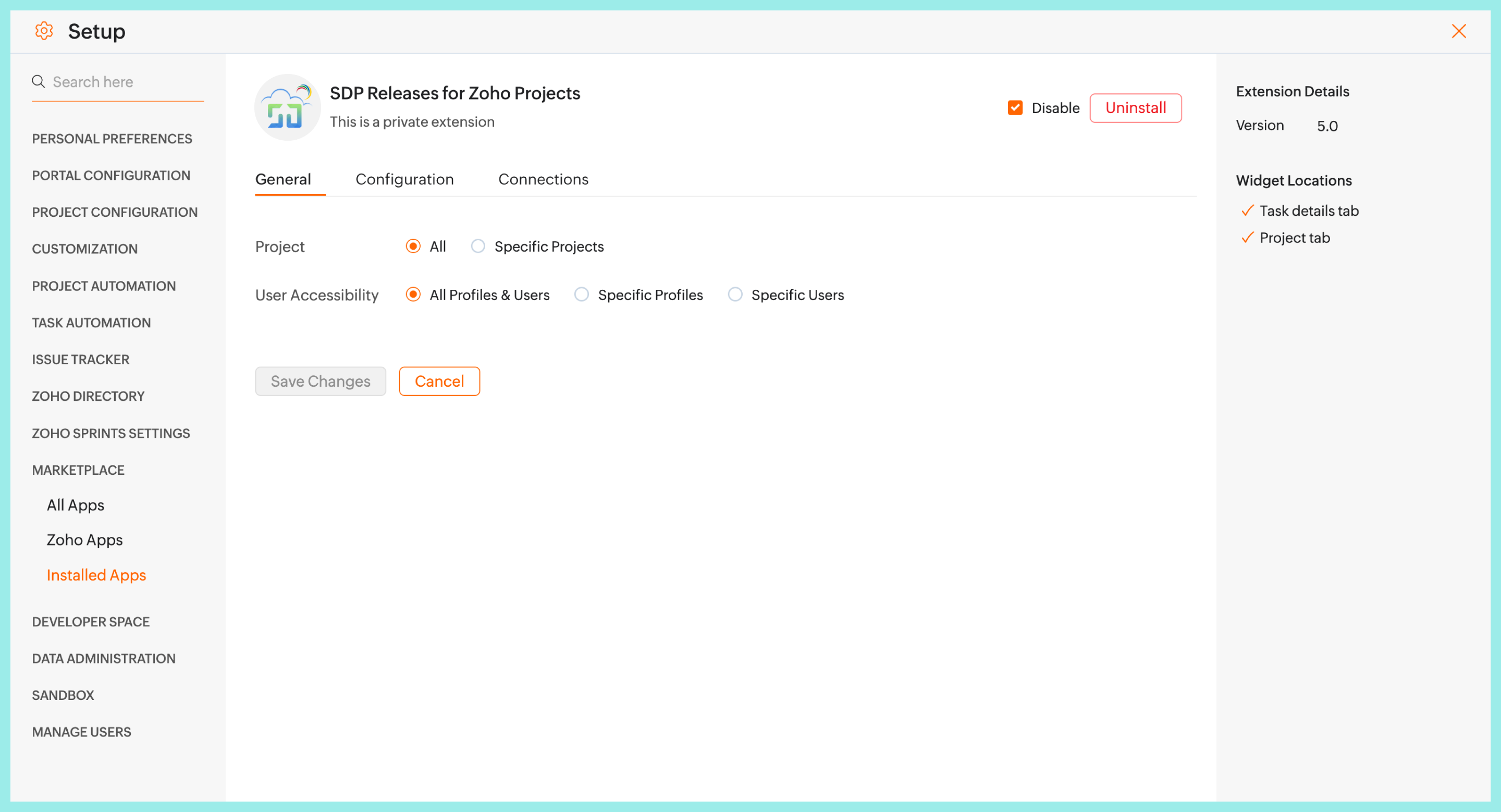1501x812 pixels.
Task: Switch to the Configuration tab
Action: point(404,179)
